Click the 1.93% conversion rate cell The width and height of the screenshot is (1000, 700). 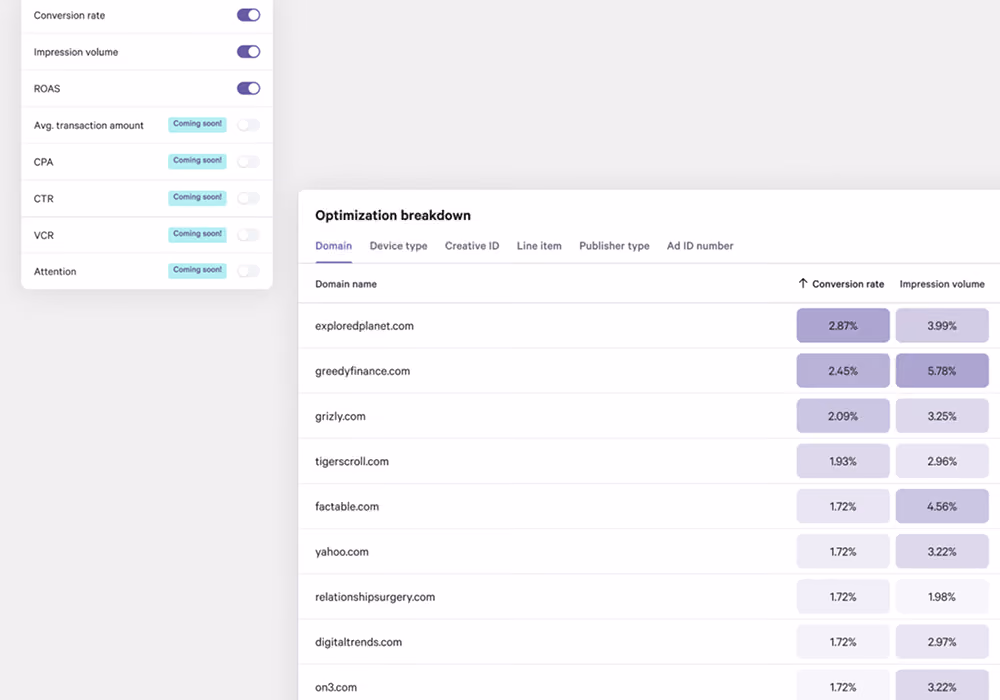click(843, 461)
